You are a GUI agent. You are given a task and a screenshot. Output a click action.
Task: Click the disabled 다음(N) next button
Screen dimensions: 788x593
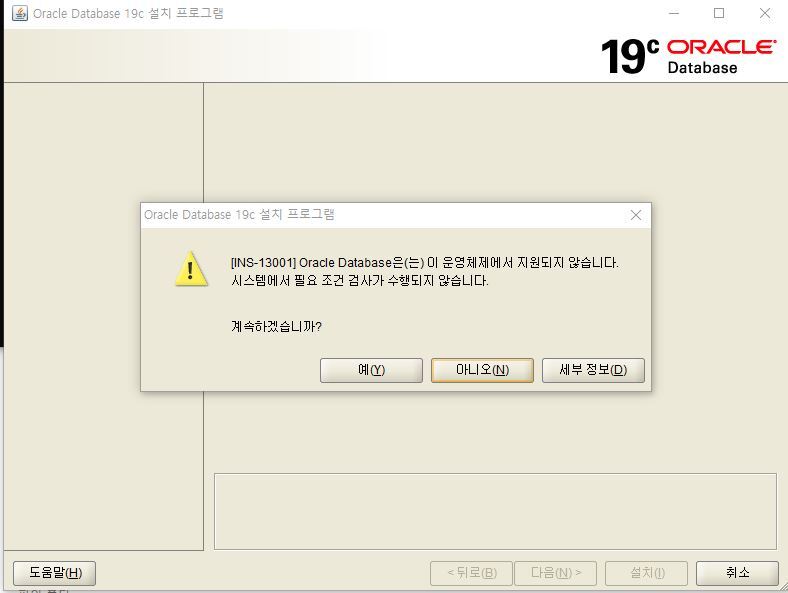tap(556, 573)
